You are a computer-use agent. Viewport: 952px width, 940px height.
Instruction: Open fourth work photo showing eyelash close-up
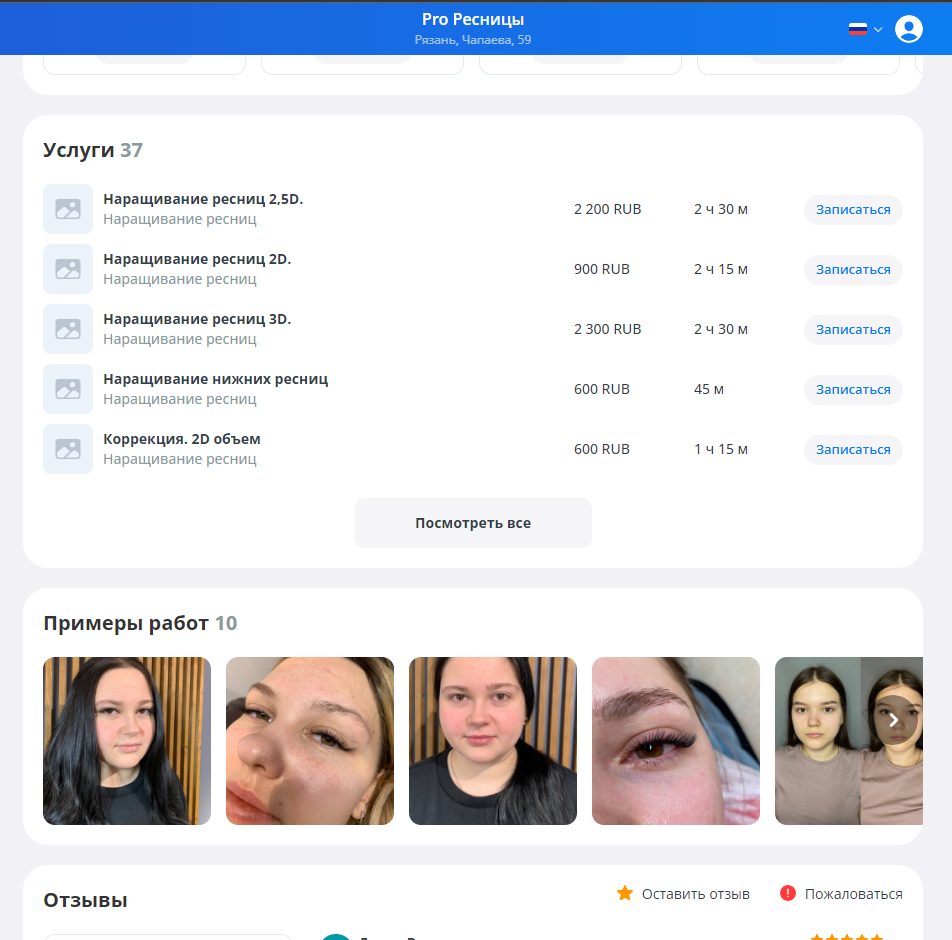point(676,741)
